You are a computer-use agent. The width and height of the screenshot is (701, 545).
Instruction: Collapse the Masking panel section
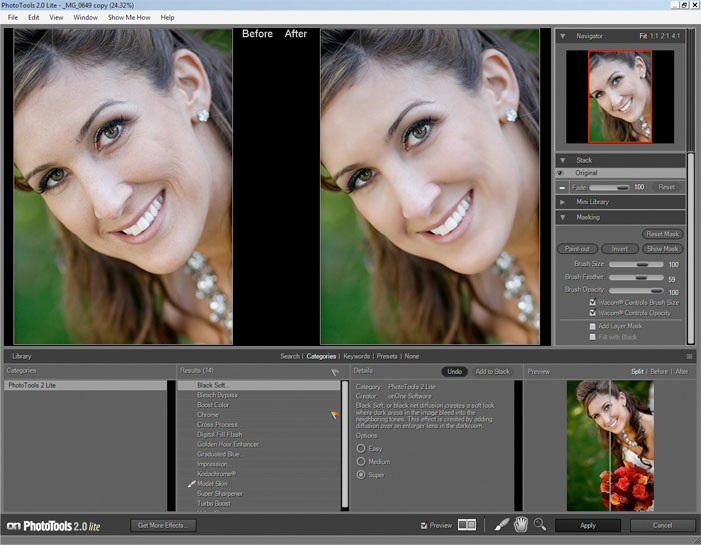pyautogui.click(x=563, y=217)
